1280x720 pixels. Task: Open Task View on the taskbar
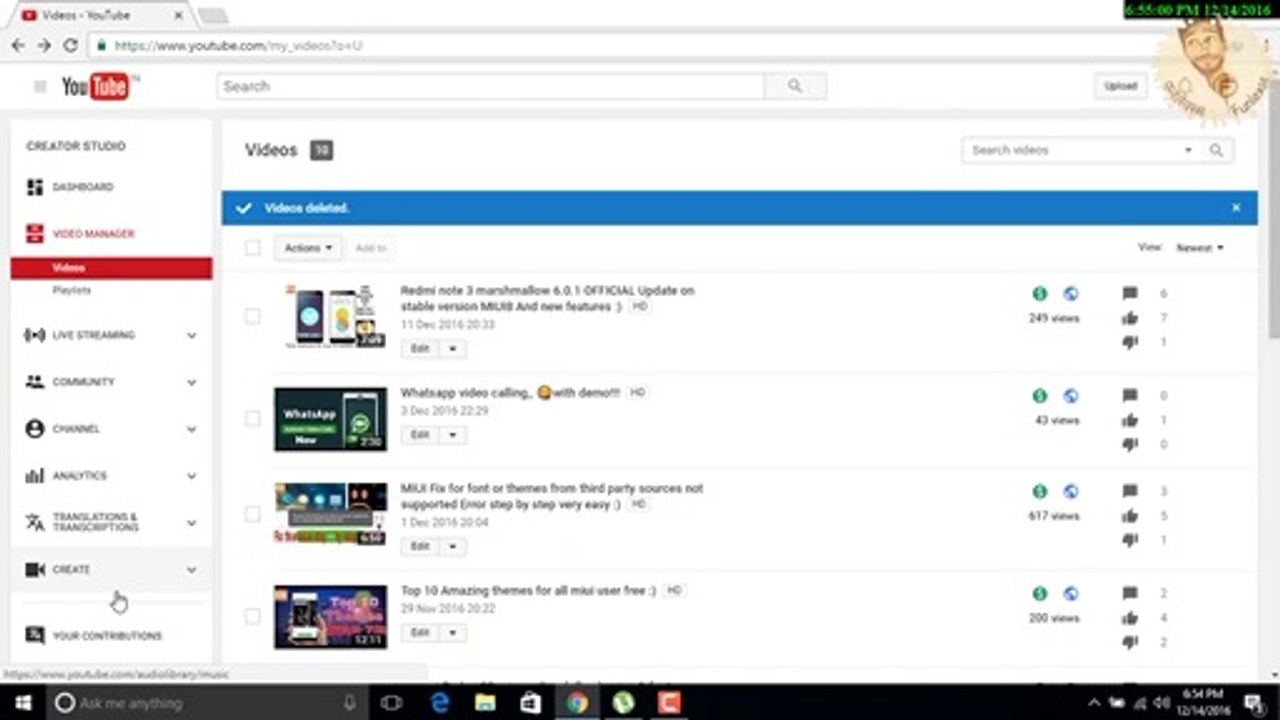click(391, 703)
